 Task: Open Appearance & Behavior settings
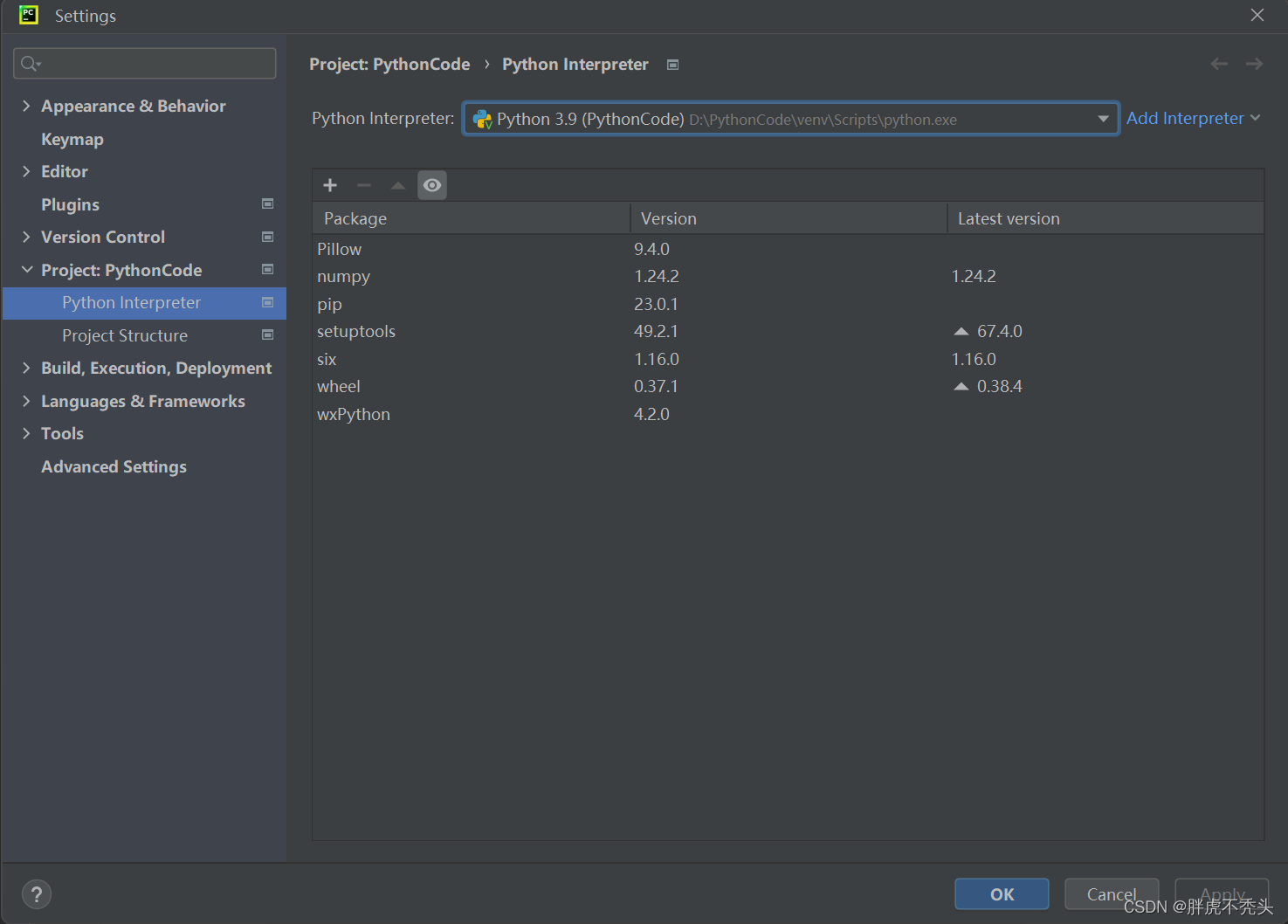134,106
